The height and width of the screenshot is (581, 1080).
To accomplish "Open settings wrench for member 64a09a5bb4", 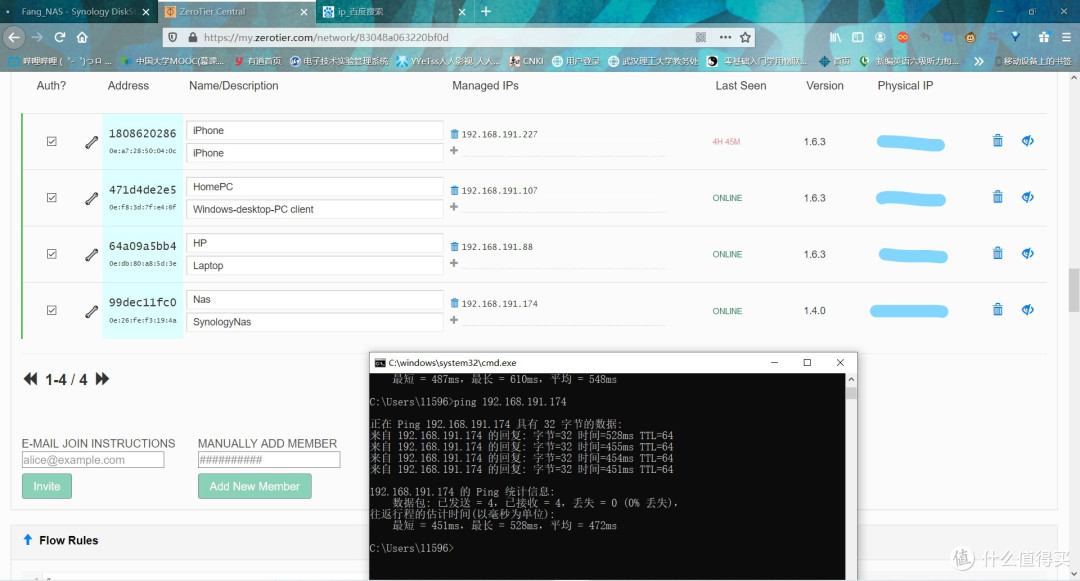I will click(x=91, y=255).
